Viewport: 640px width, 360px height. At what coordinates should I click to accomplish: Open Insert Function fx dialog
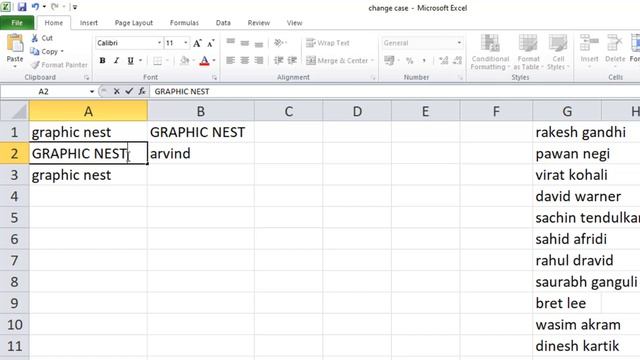point(142,91)
